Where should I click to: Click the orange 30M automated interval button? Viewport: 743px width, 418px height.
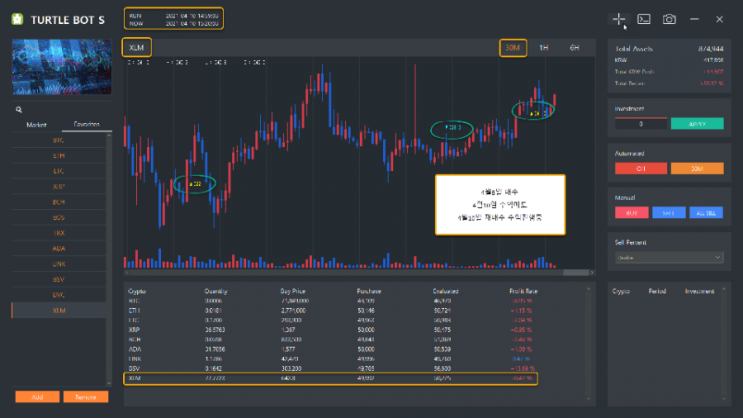[x=697, y=168]
